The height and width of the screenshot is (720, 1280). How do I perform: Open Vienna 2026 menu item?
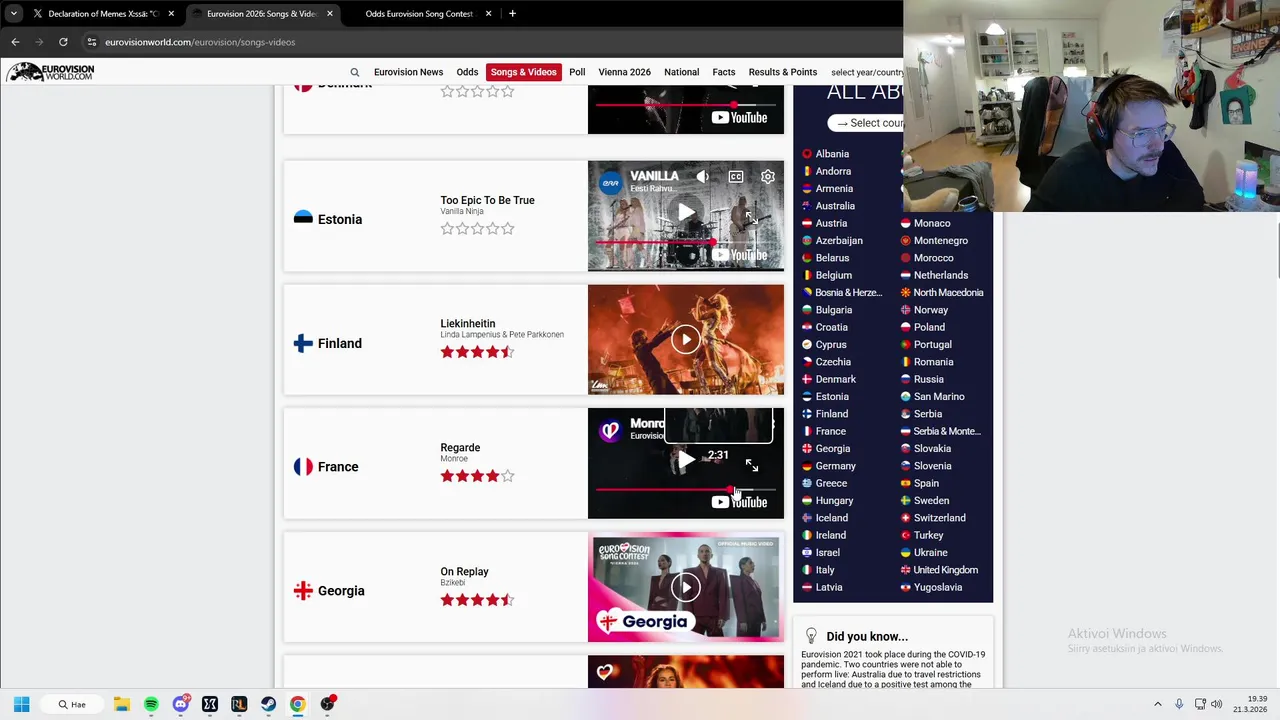point(624,72)
